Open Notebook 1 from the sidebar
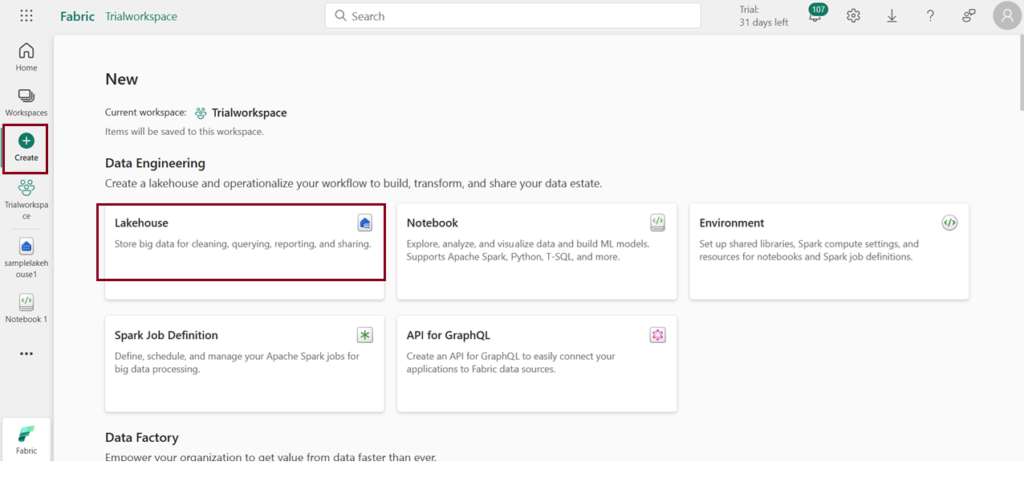This screenshot has height=482, width=1024. (26, 308)
